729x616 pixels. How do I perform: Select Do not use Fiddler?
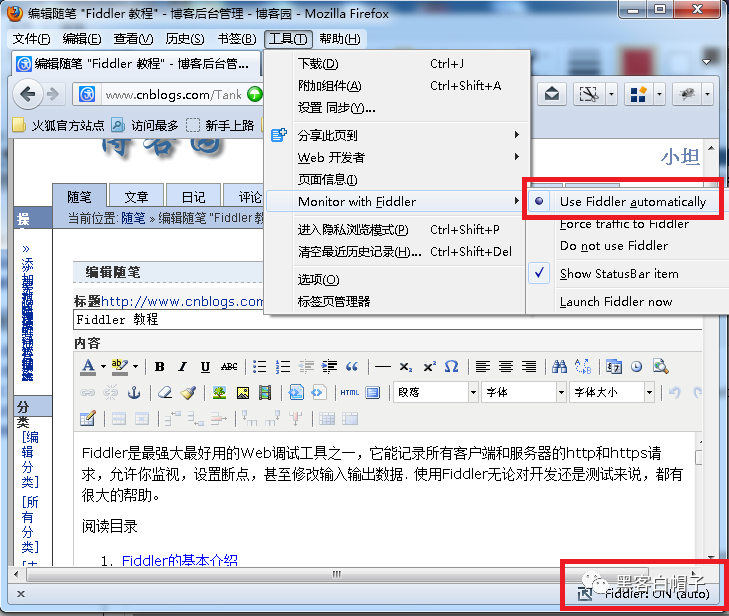pos(614,245)
